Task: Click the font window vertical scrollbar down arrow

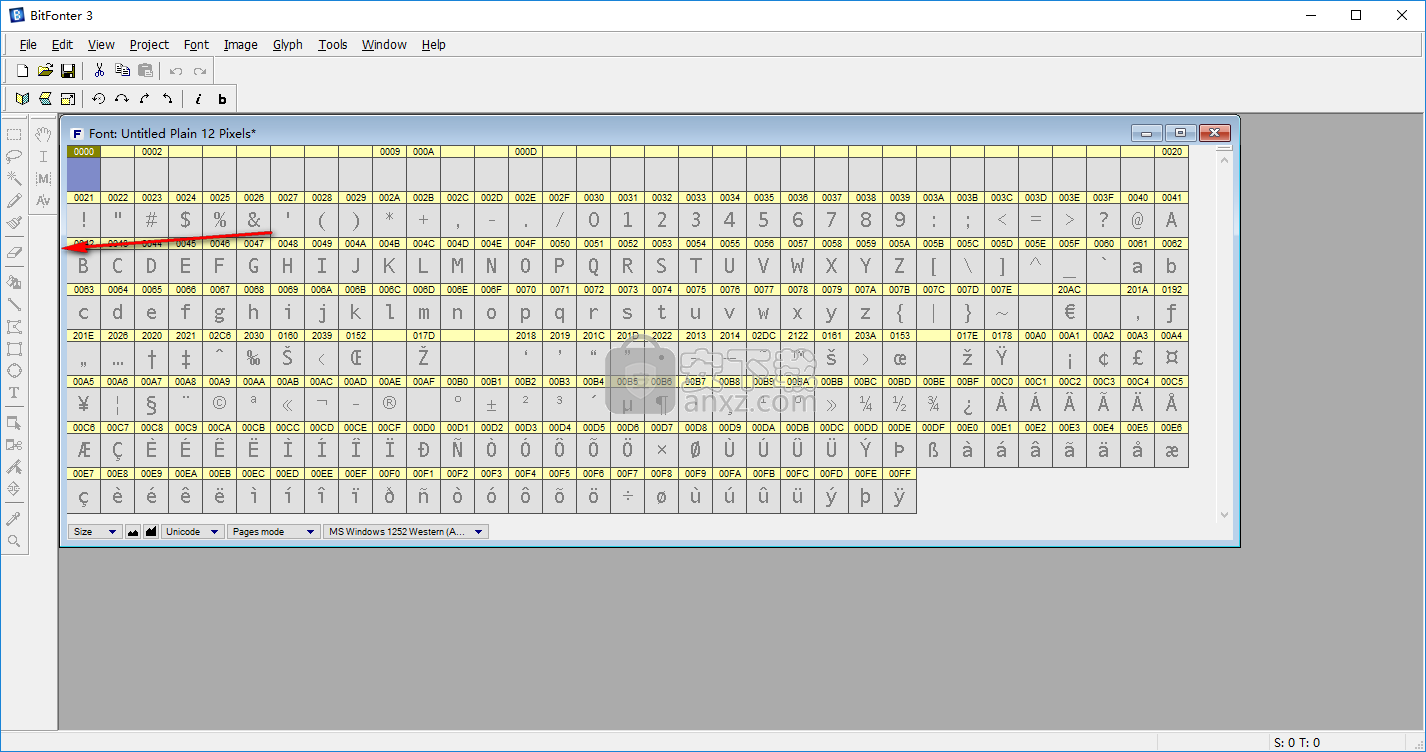Action: (x=1225, y=515)
